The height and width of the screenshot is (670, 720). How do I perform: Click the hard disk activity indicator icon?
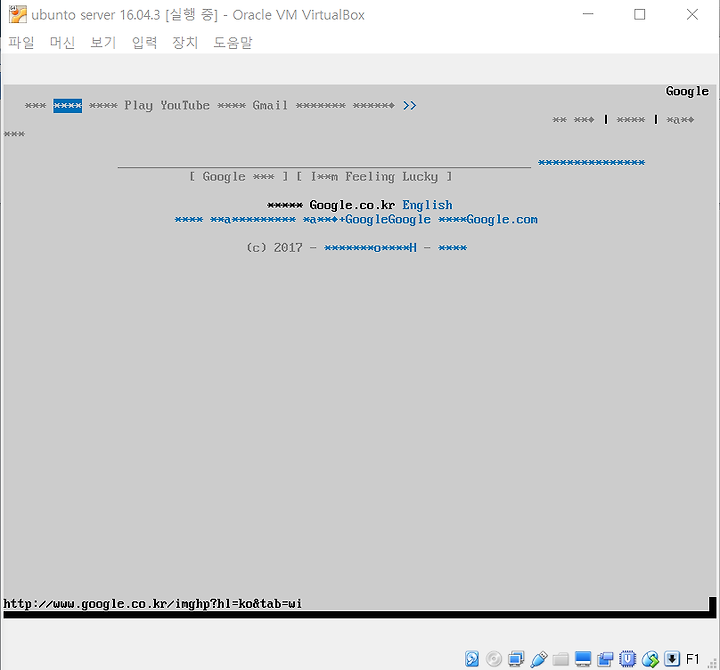point(472,659)
